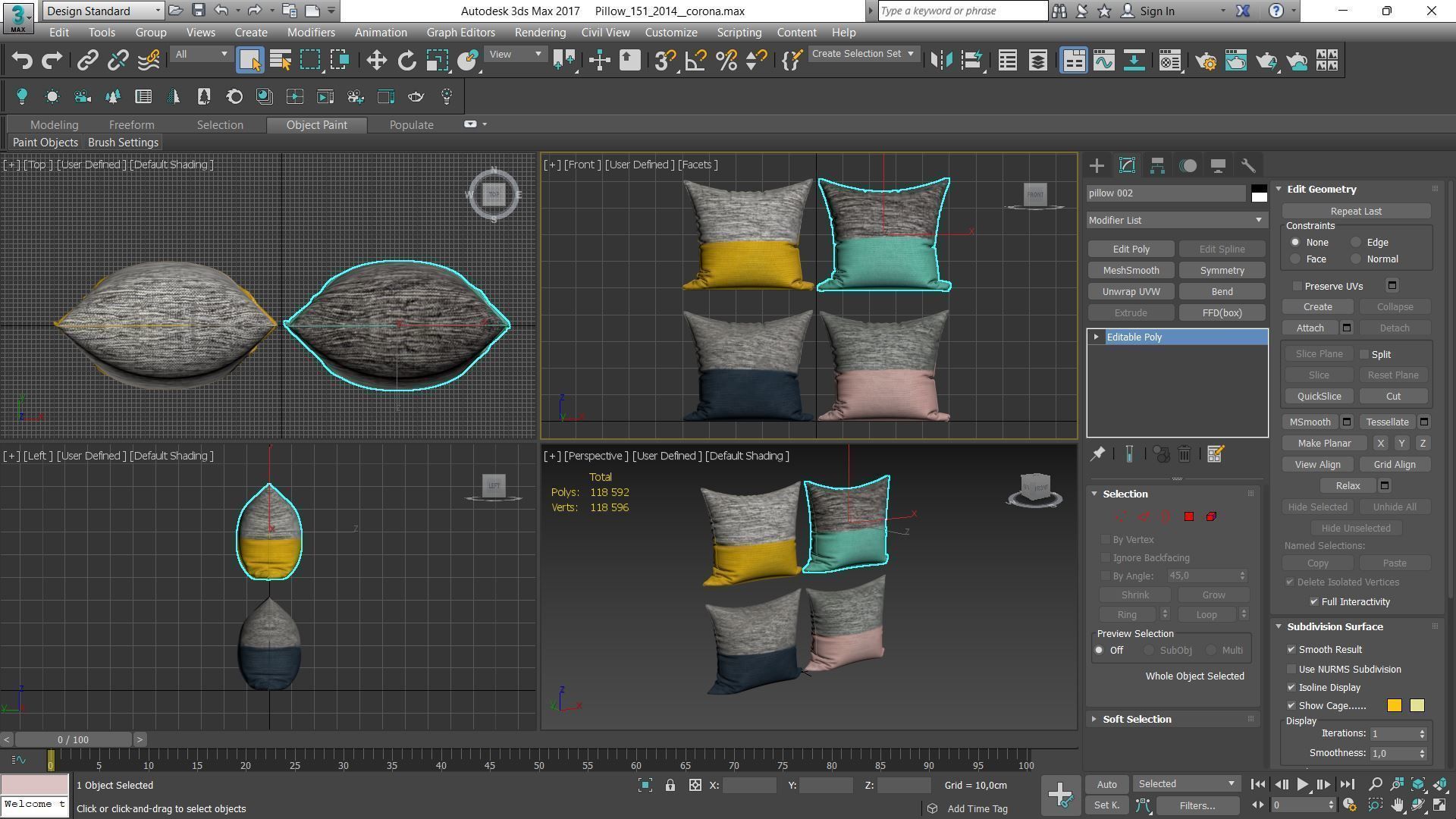Click Make Planar button

coord(1324,443)
